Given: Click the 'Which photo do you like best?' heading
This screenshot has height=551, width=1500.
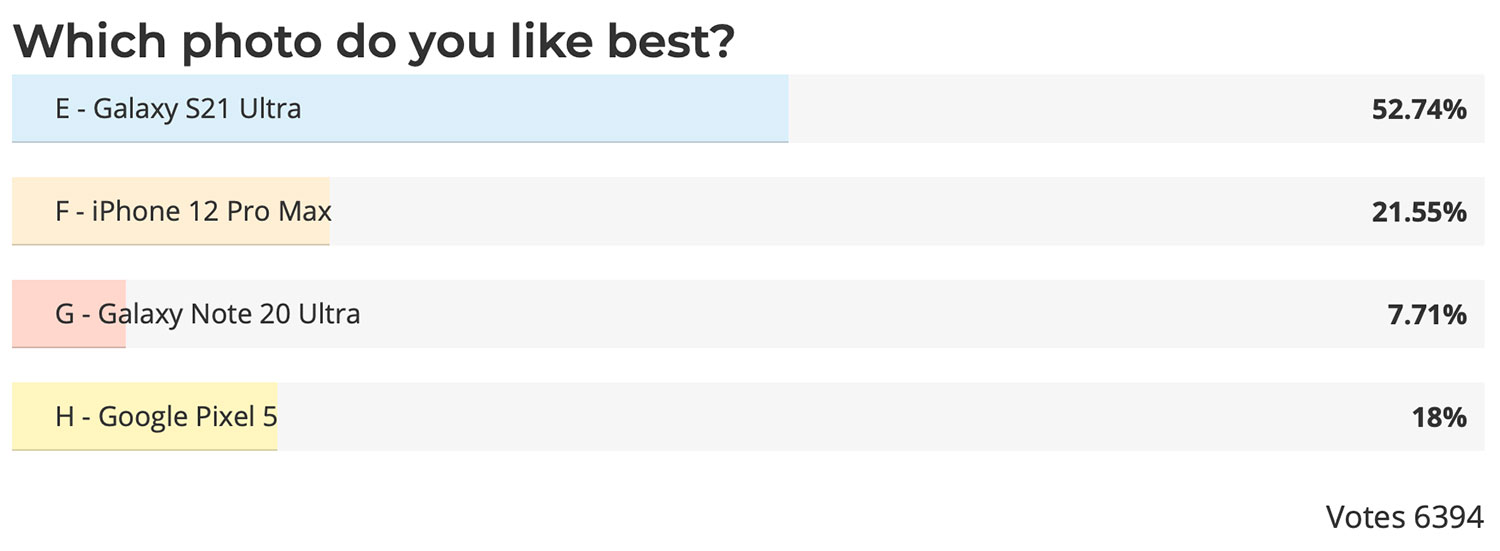Looking at the screenshot, I should click(x=374, y=40).
